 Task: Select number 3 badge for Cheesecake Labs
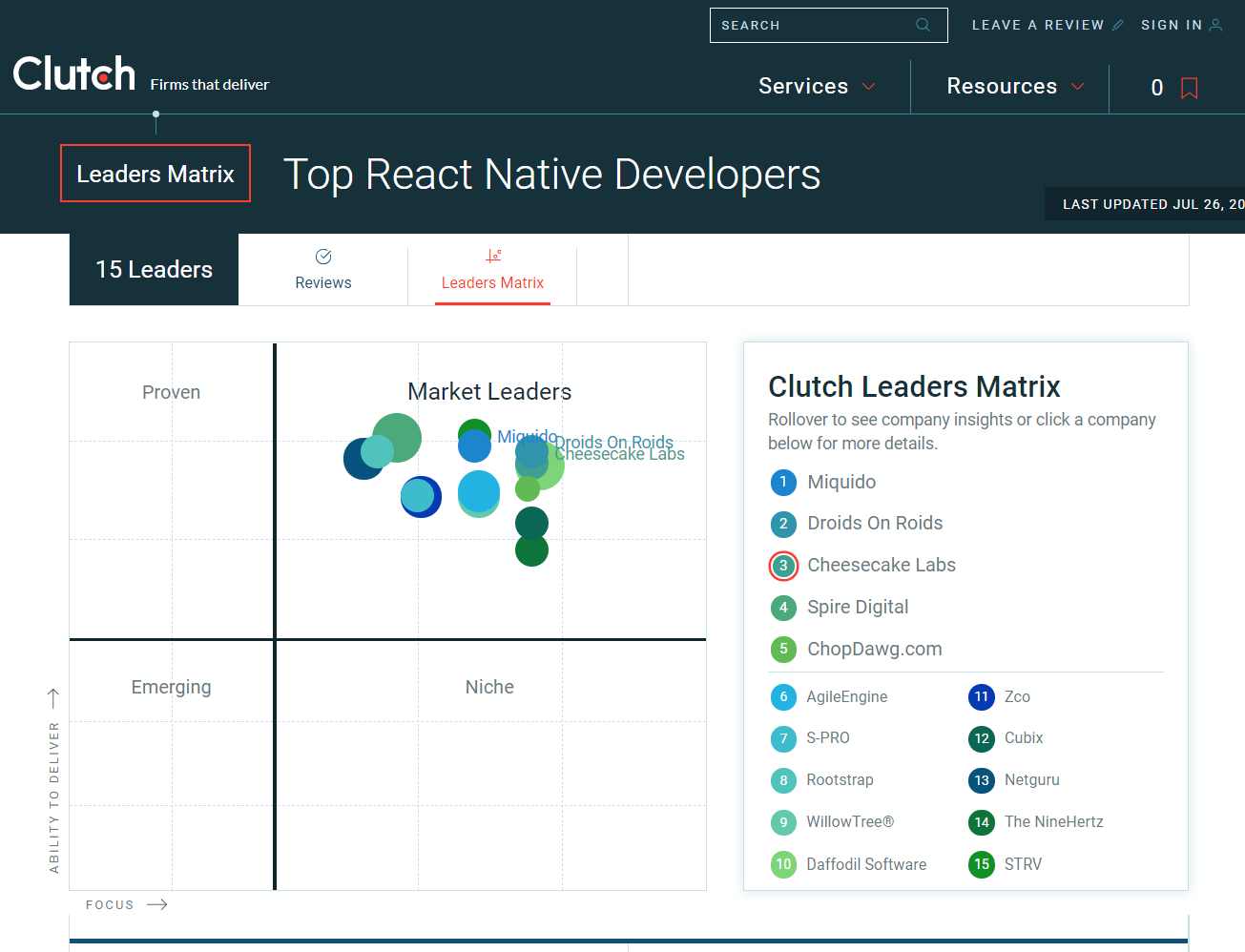pyautogui.click(x=783, y=566)
